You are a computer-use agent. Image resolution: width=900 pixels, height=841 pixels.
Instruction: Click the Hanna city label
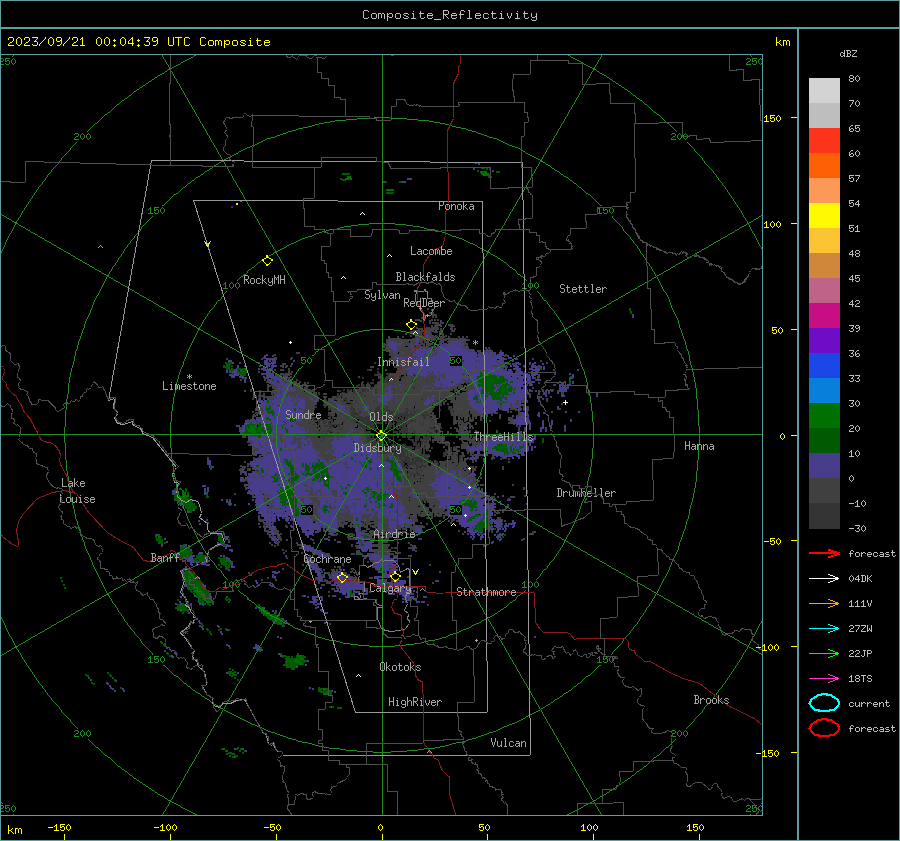coord(699,446)
